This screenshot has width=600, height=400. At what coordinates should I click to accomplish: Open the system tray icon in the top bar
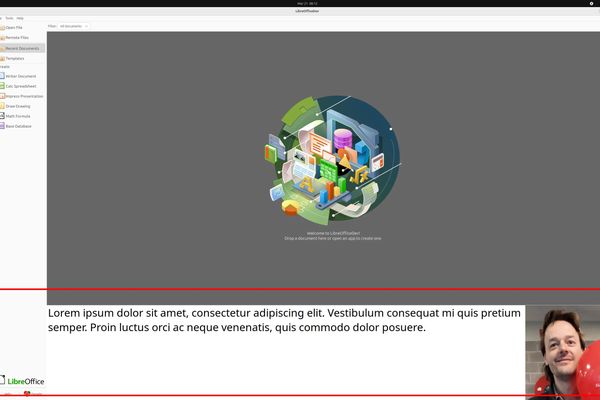[591, 3]
